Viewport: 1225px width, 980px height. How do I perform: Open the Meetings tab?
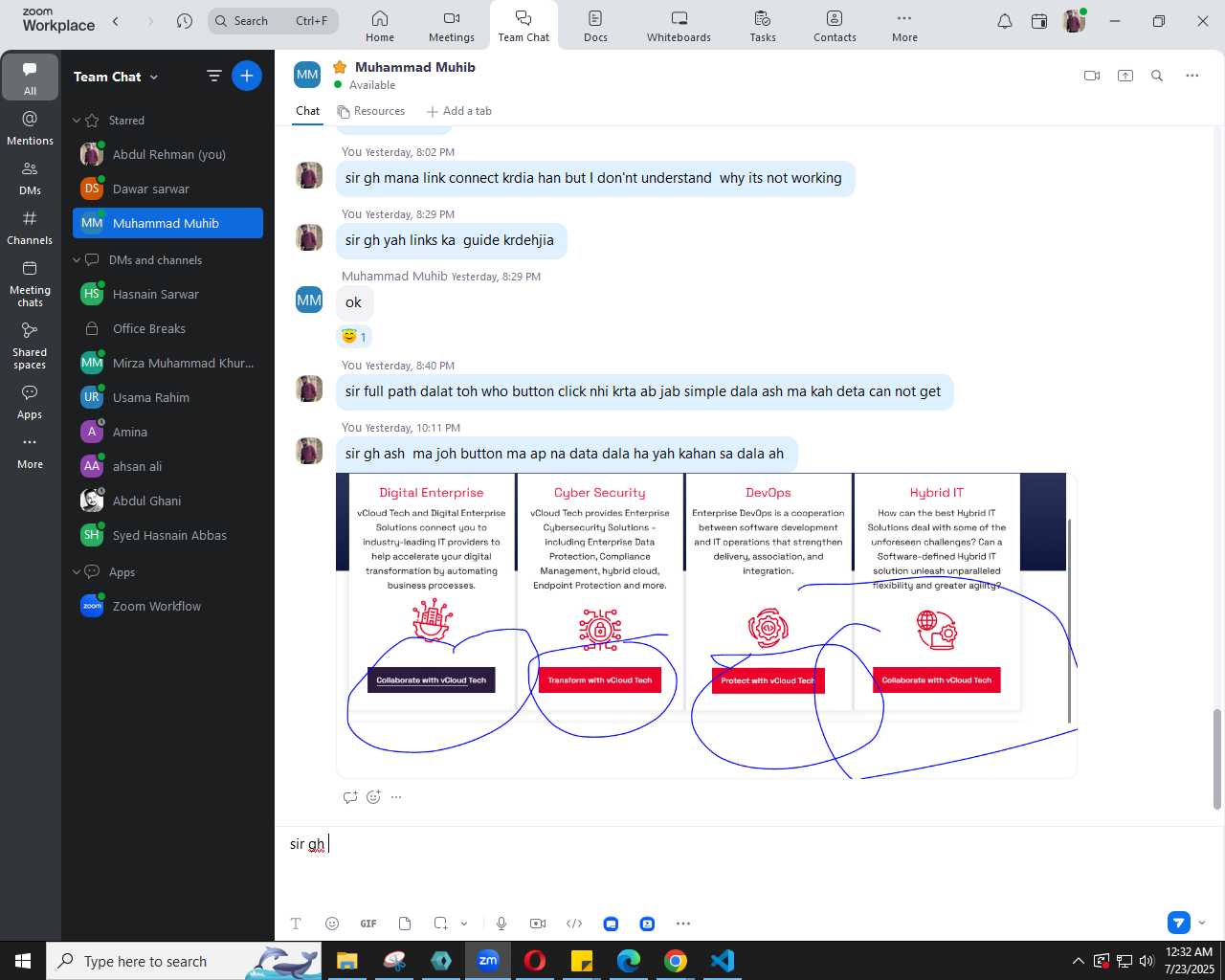[x=452, y=26]
